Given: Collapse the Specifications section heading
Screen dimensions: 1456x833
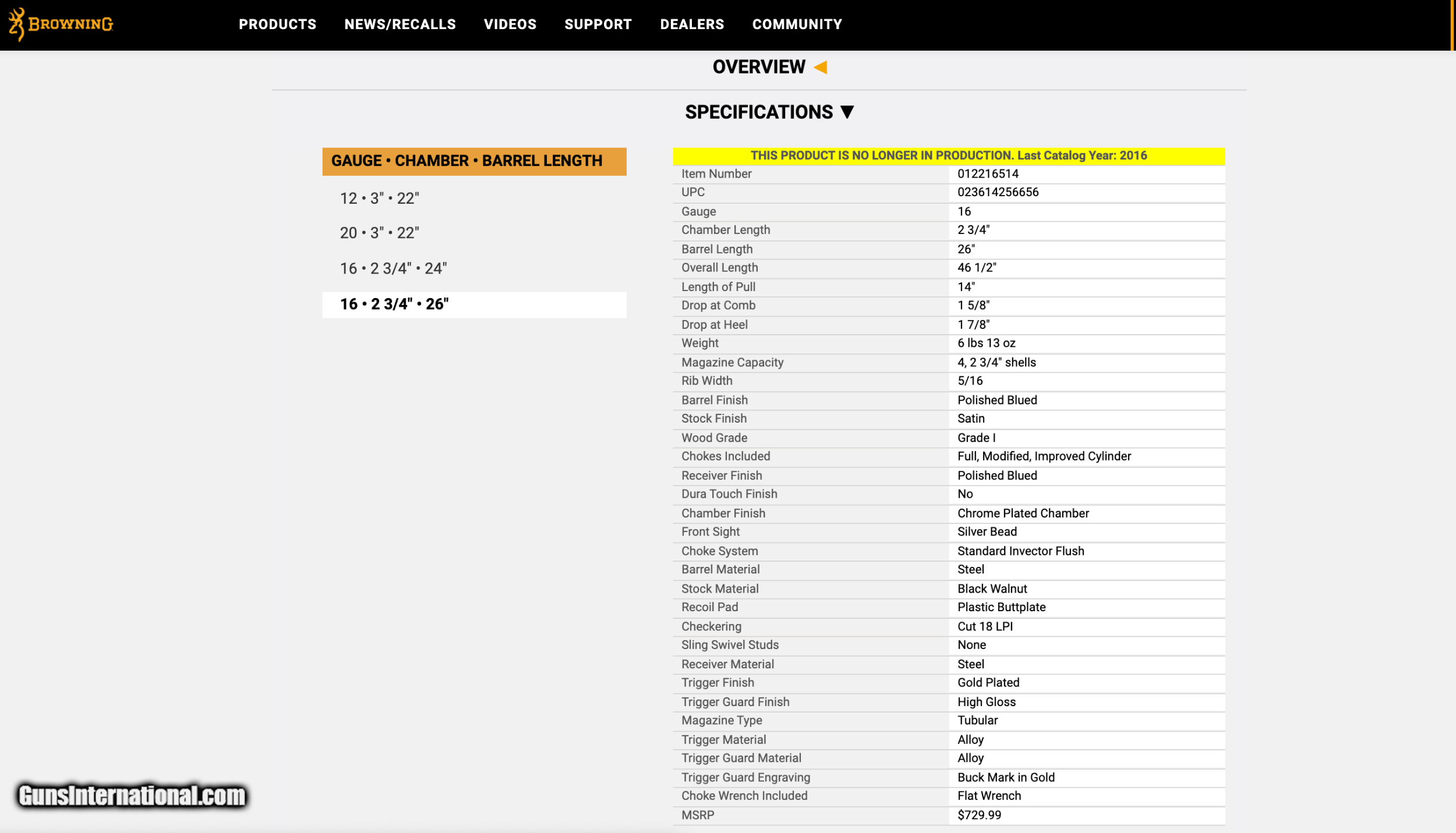Looking at the screenshot, I should click(758, 112).
